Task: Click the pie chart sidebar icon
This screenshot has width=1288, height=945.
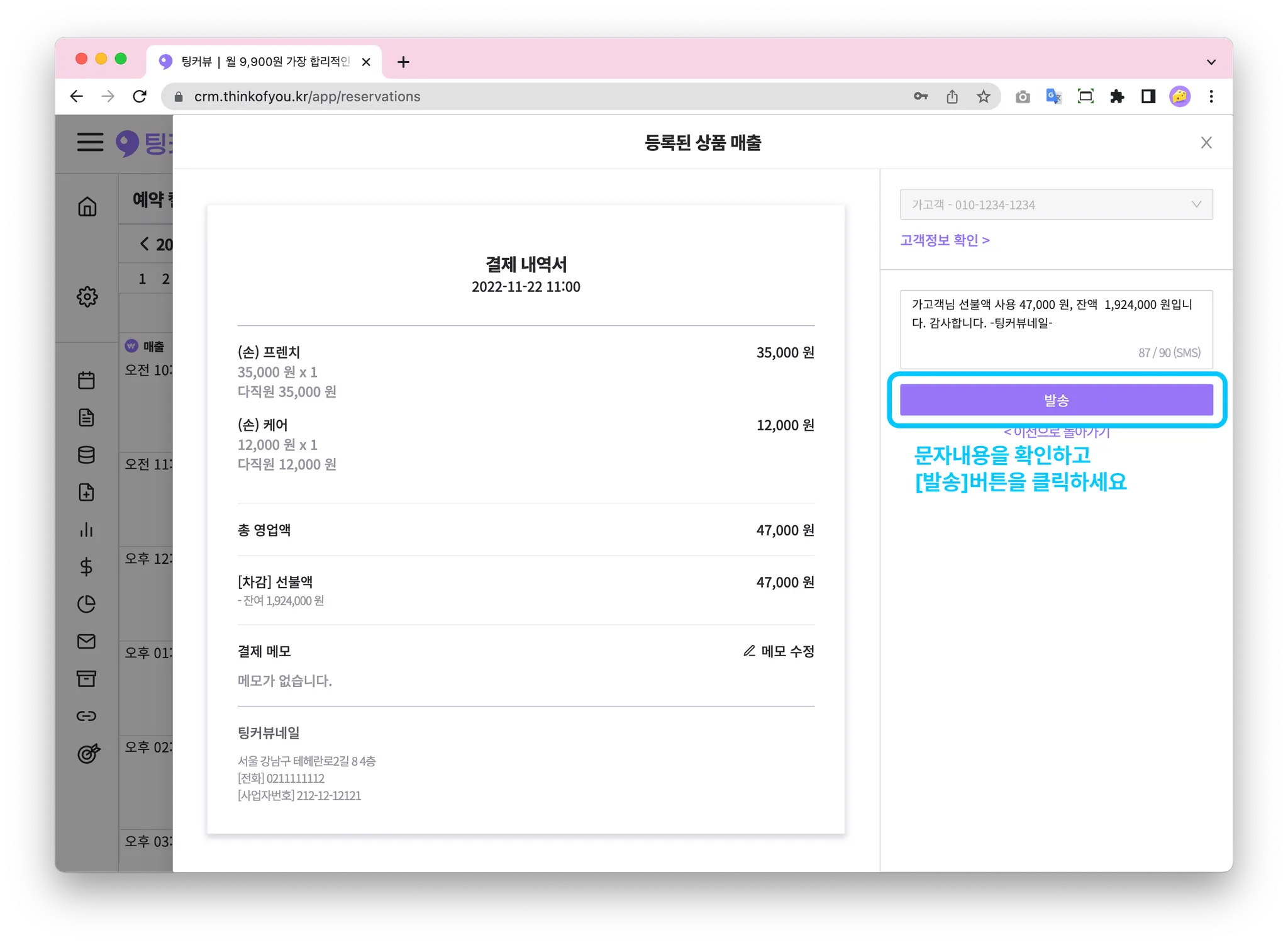Action: (87, 604)
